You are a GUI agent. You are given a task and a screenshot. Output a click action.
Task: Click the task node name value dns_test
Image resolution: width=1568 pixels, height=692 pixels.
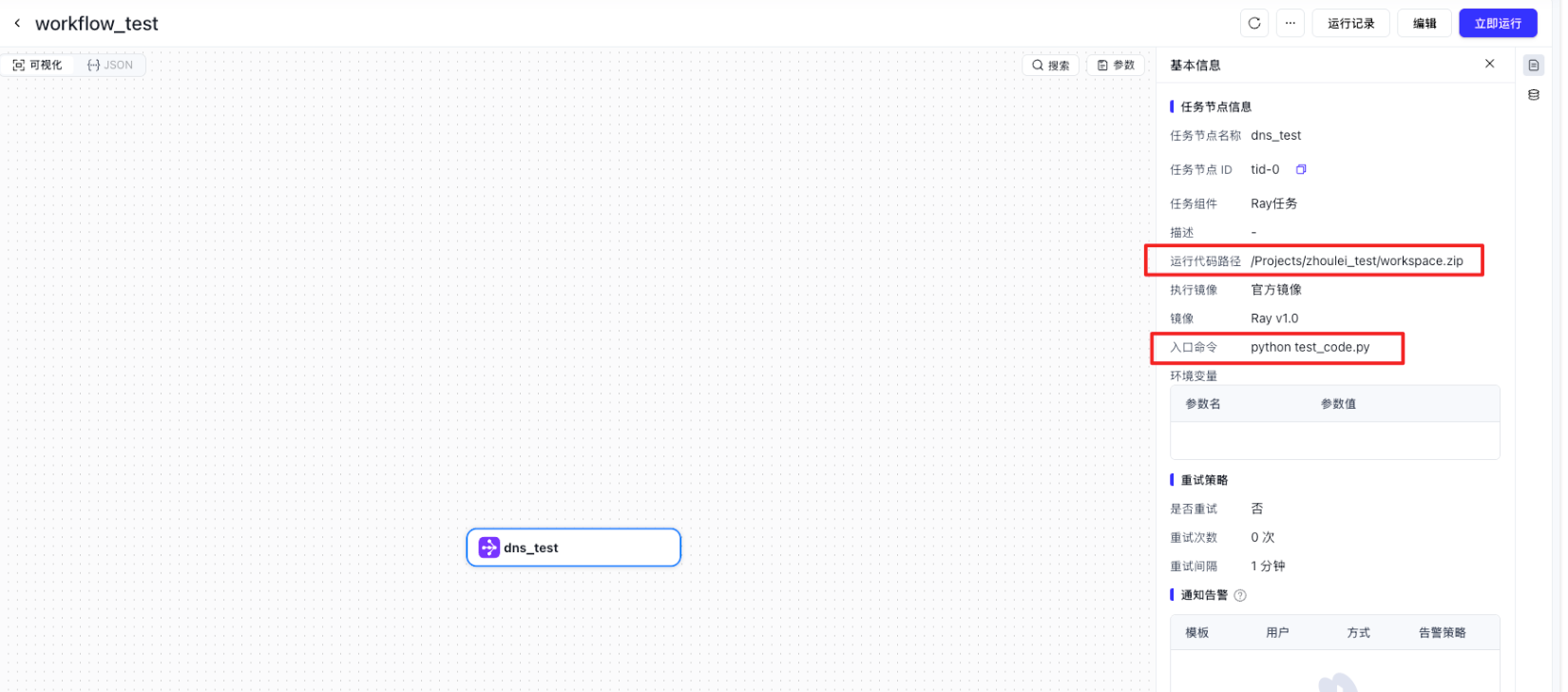tap(1276, 136)
